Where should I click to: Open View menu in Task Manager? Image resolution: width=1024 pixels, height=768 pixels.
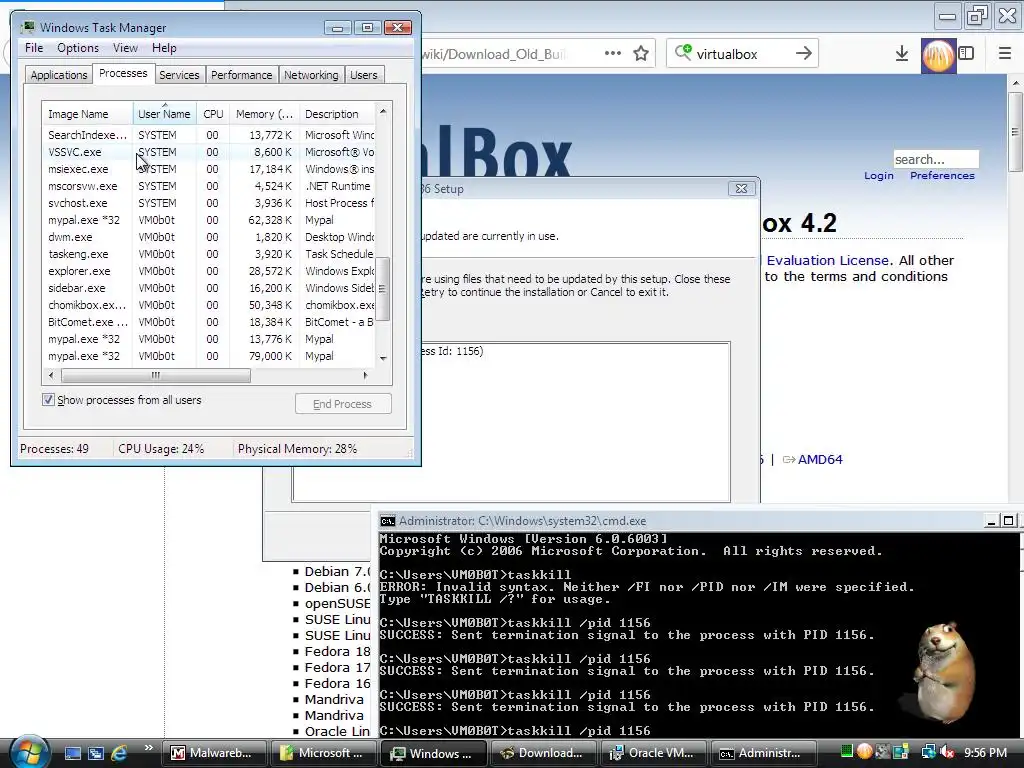[125, 48]
